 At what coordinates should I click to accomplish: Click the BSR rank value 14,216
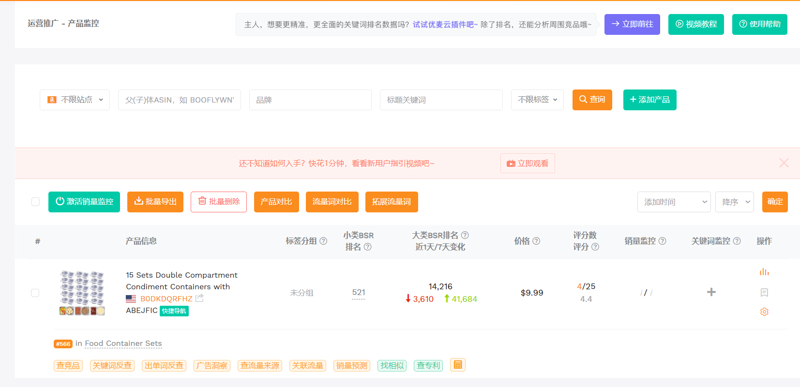(440, 287)
